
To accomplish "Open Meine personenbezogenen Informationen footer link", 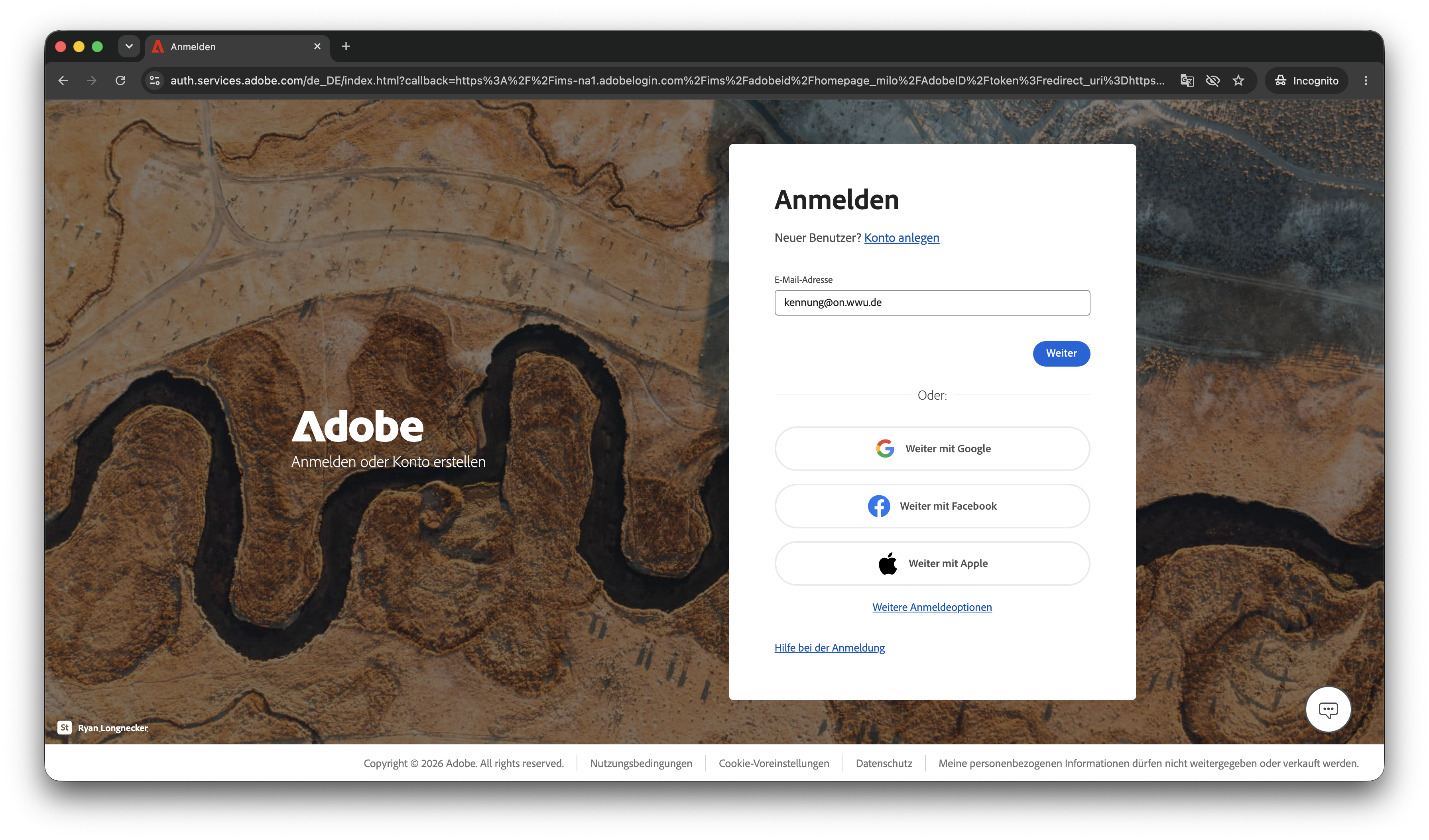I will pyautogui.click(x=1148, y=763).
